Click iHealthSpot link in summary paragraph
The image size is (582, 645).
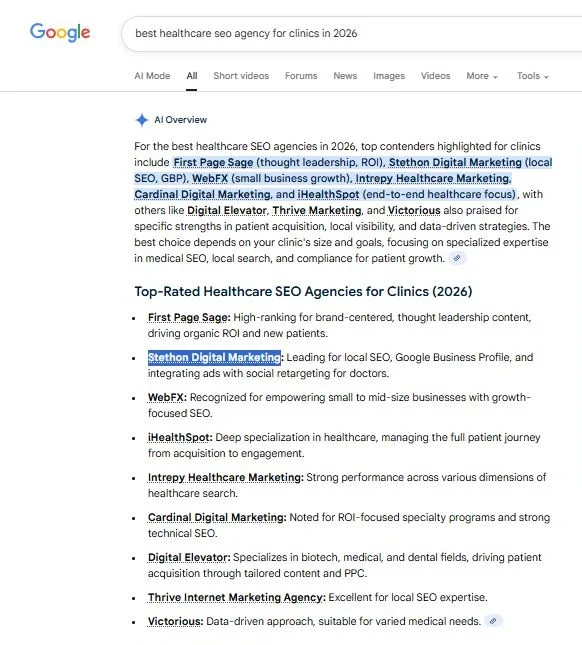[x=328, y=194]
